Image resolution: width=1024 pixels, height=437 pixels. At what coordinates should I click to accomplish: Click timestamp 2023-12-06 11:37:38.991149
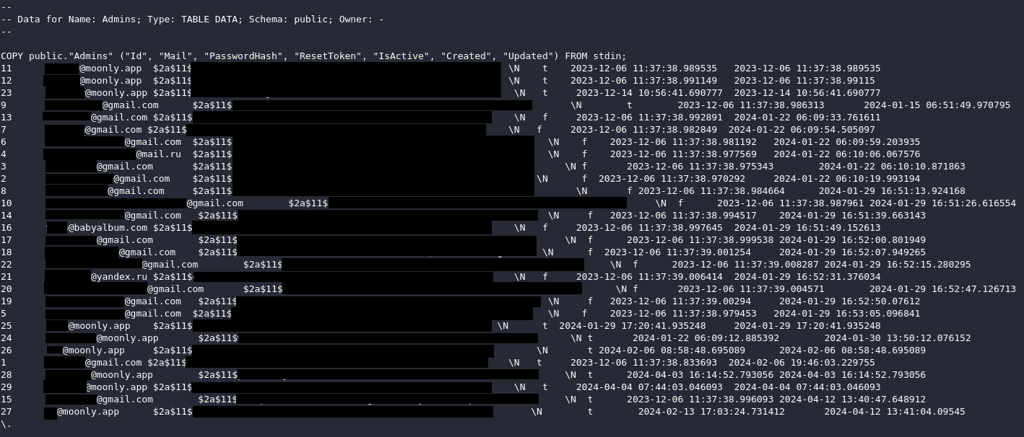click(x=643, y=81)
